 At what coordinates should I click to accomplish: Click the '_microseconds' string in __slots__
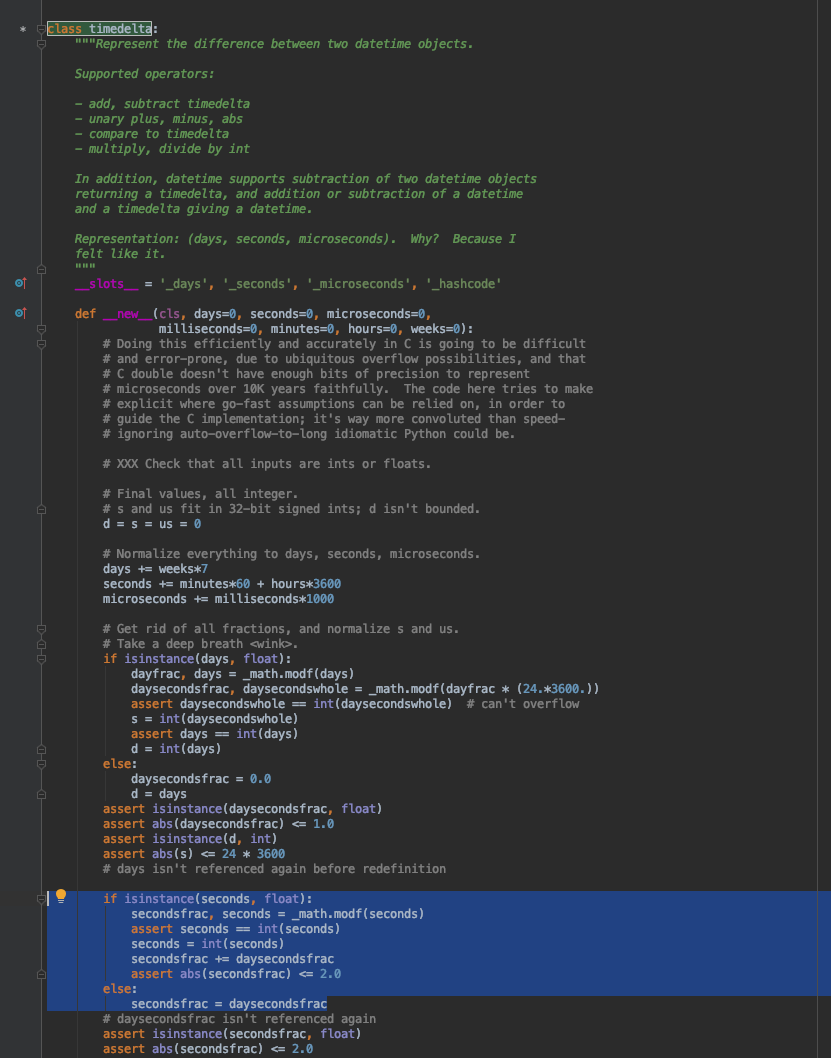[359, 284]
